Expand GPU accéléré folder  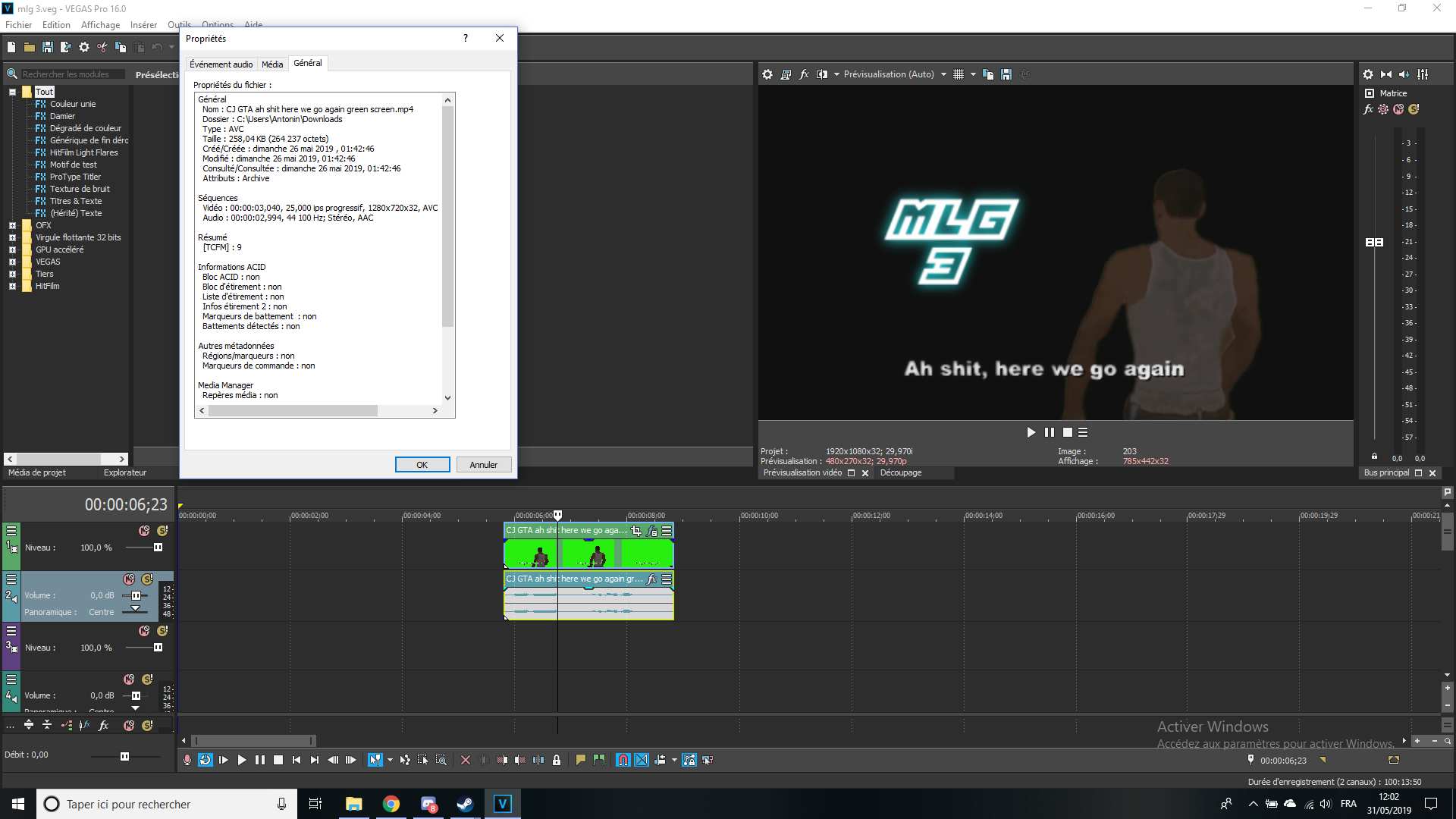[x=12, y=249]
